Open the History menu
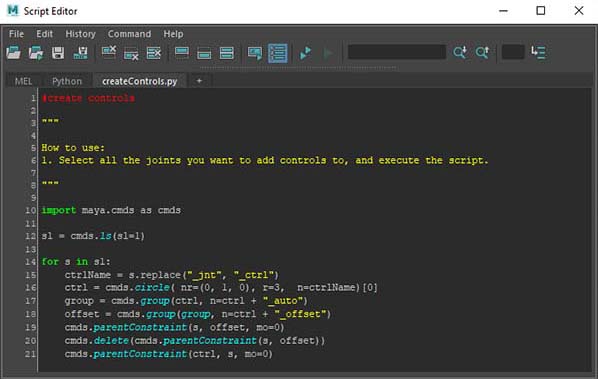Viewport: 598px width, 379px height. point(80,34)
